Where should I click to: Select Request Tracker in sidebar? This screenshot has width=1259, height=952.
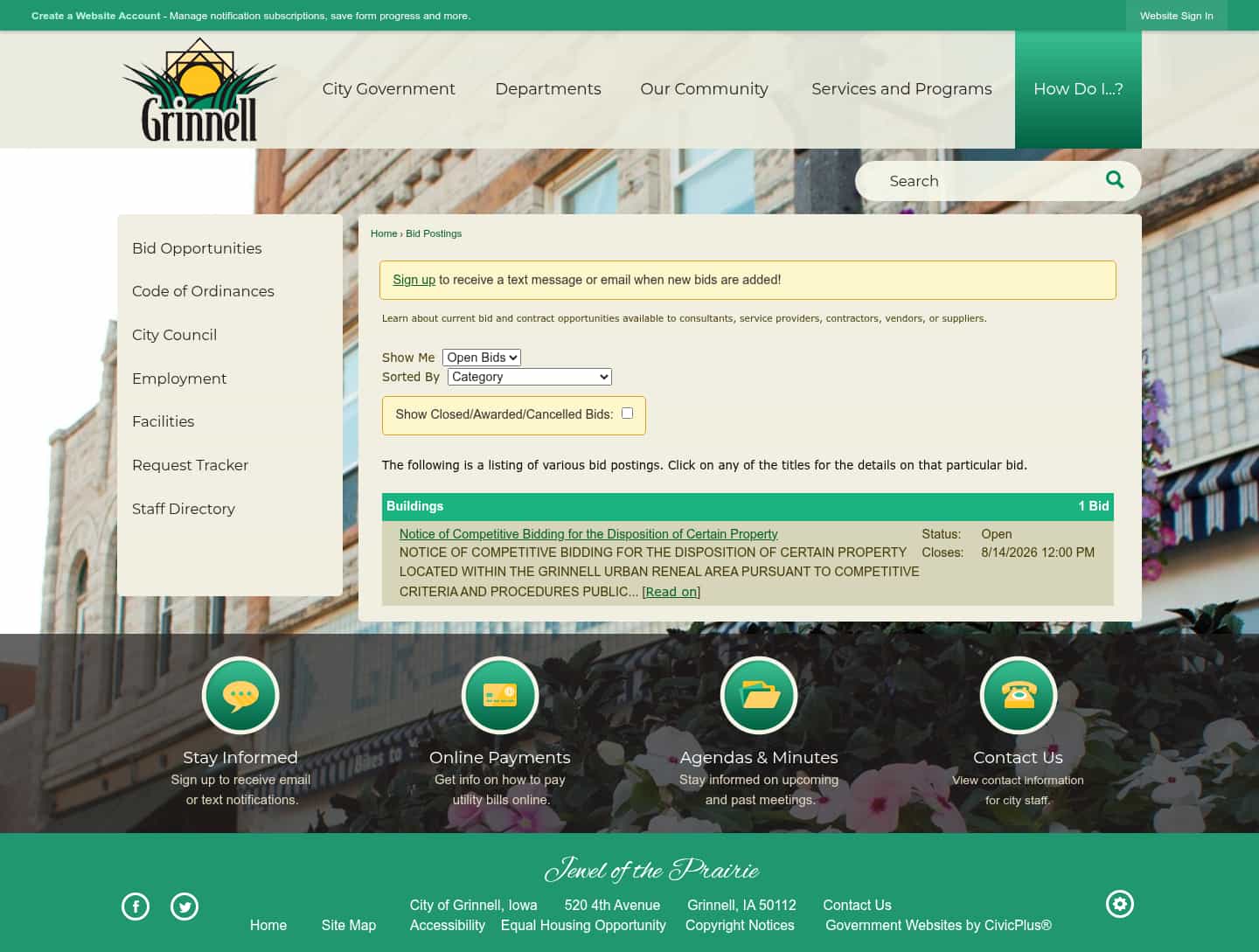[x=190, y=465]
